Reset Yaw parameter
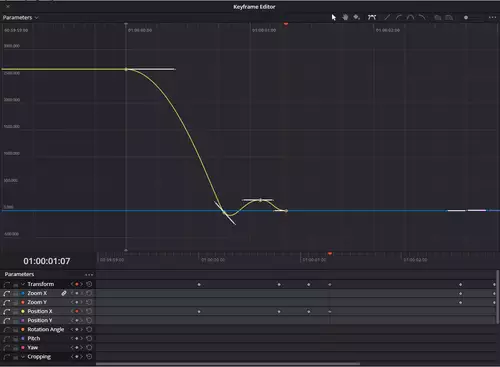Viewport: 500px width, 367px height. pyautogui.click(x=89, y=347)
